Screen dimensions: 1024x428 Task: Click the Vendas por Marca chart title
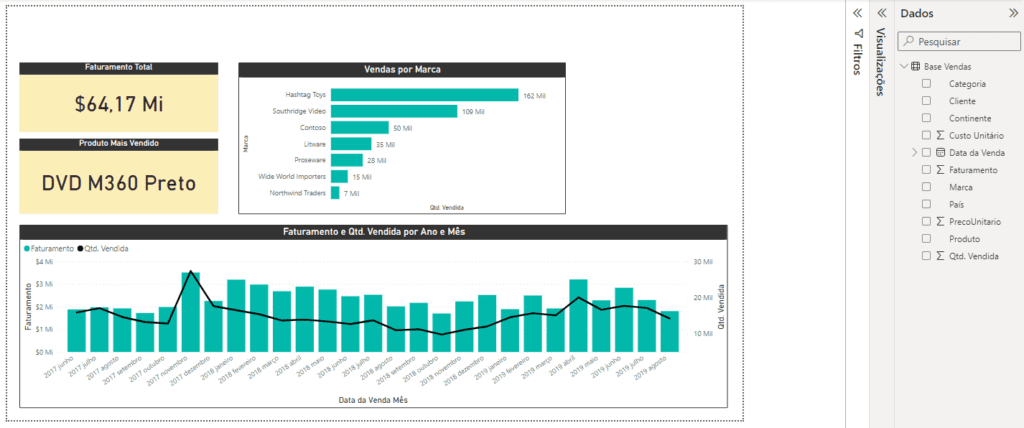click(402, 69)
